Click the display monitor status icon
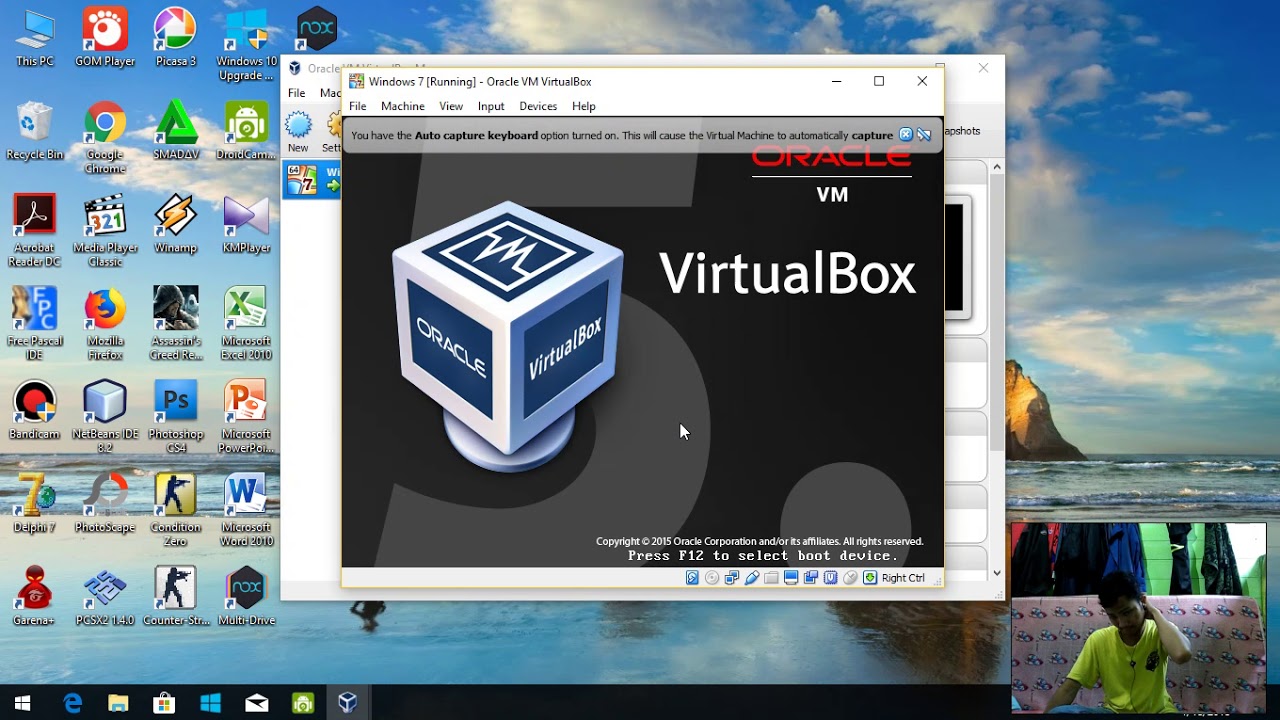 point(791,578)
